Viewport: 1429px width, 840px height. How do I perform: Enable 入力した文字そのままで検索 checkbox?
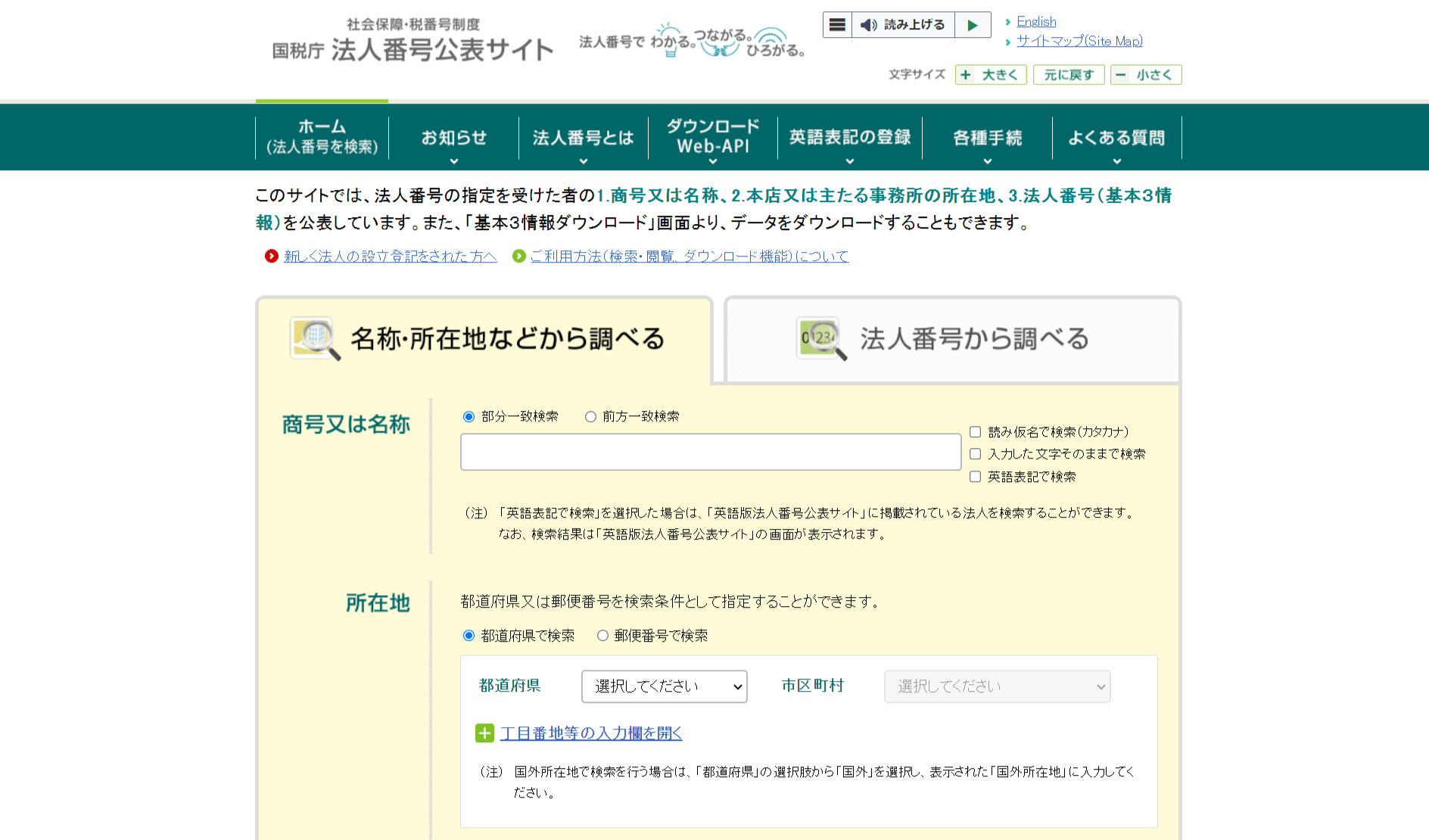tap(976, 454)
